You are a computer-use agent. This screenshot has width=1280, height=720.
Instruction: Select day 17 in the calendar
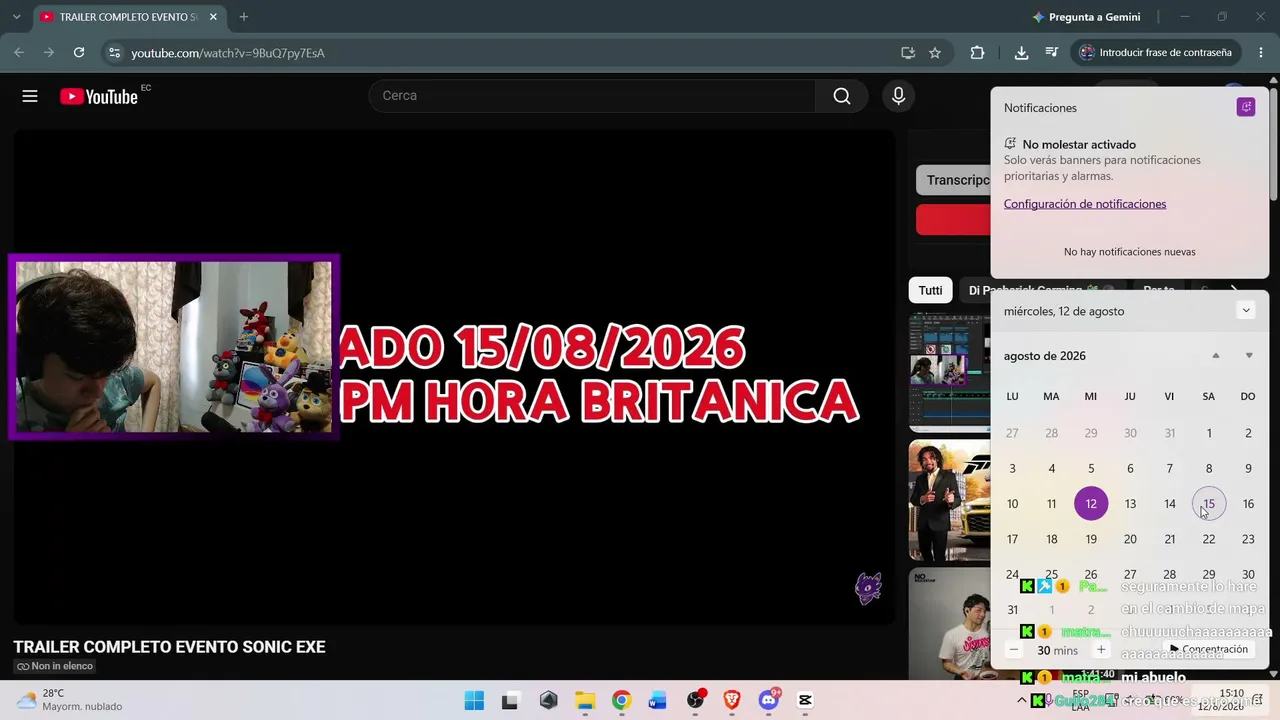[1012, 539]
